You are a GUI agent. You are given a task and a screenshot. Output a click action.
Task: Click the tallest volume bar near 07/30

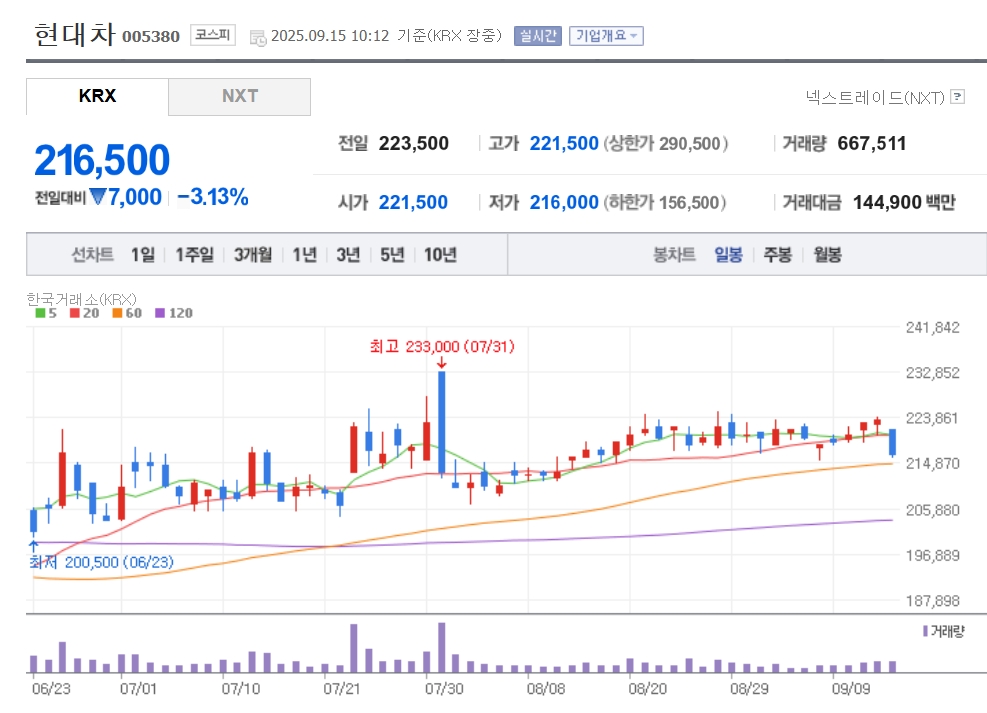[x=442, y=648]
